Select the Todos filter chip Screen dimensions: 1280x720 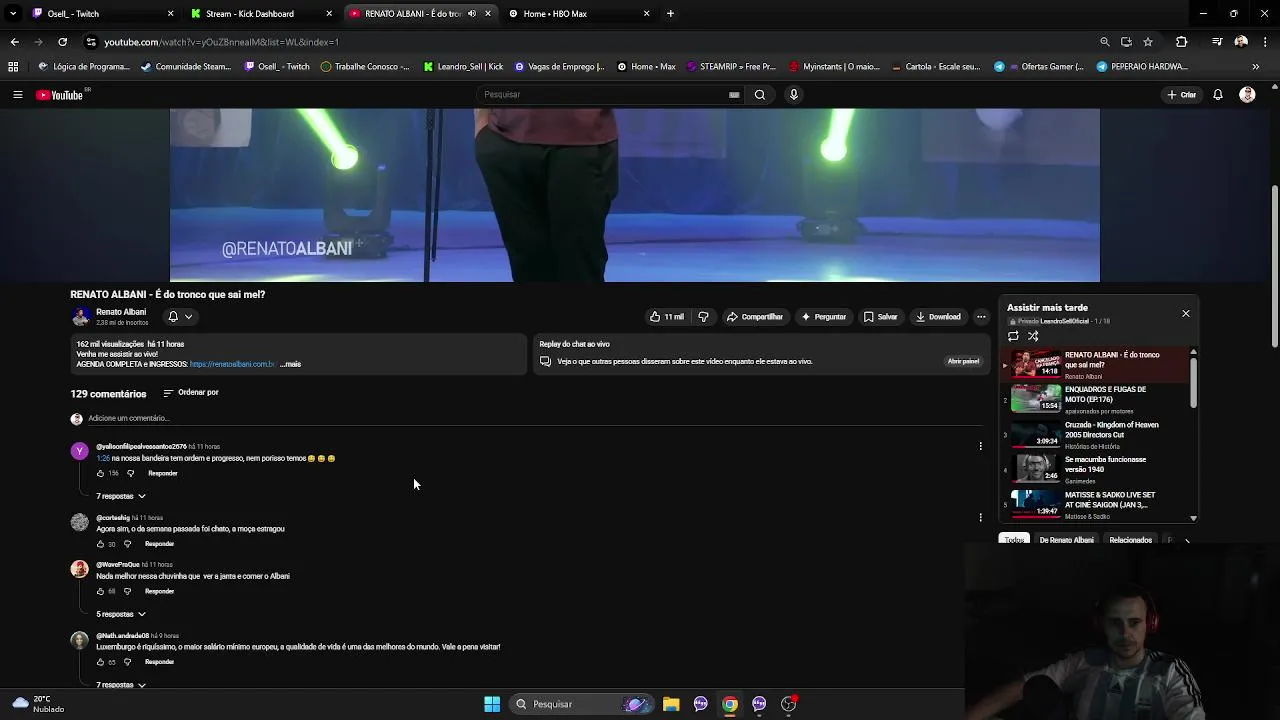[1014, 540]
